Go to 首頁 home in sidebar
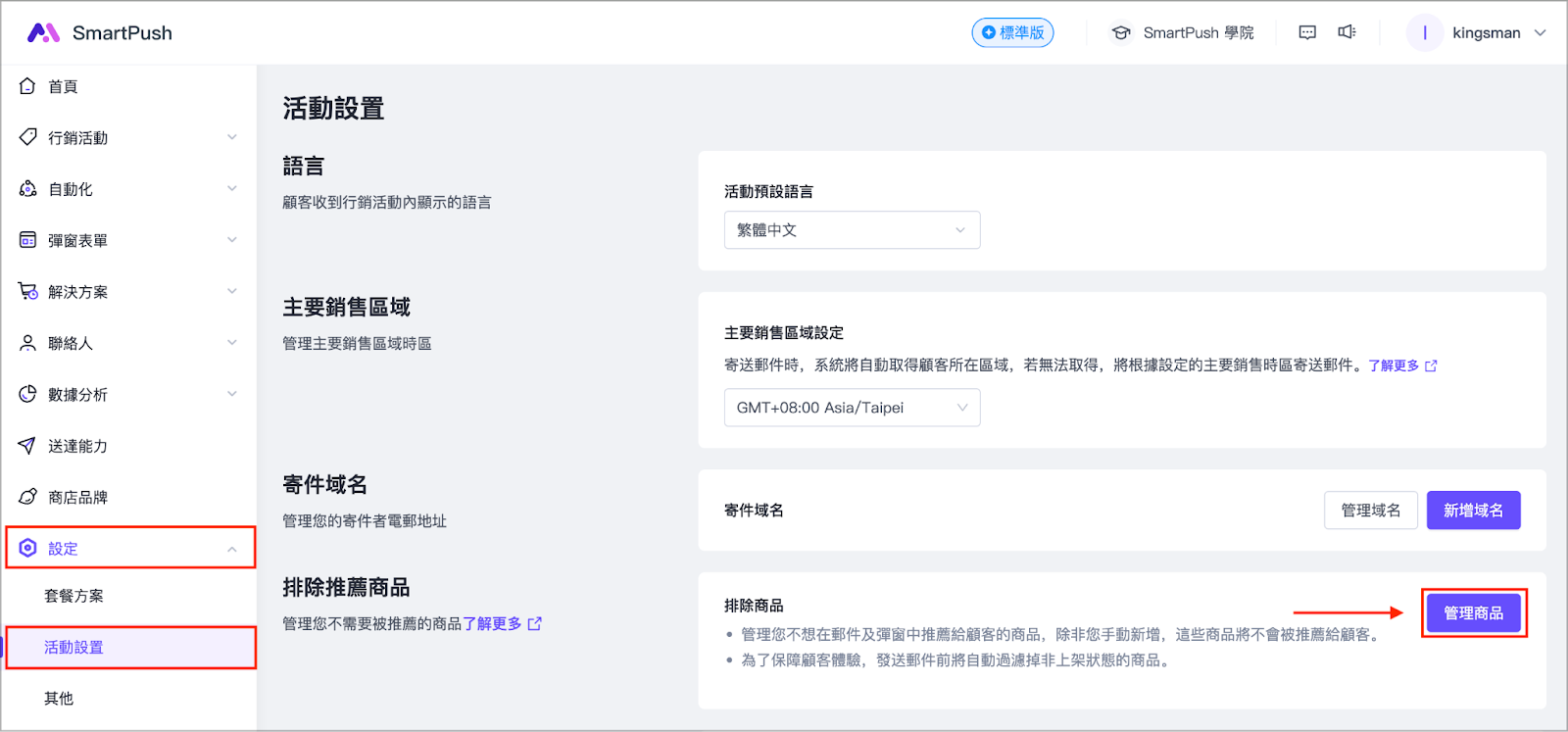The height and width of the screenshot is (732, 1568). [x=63, y=86]
